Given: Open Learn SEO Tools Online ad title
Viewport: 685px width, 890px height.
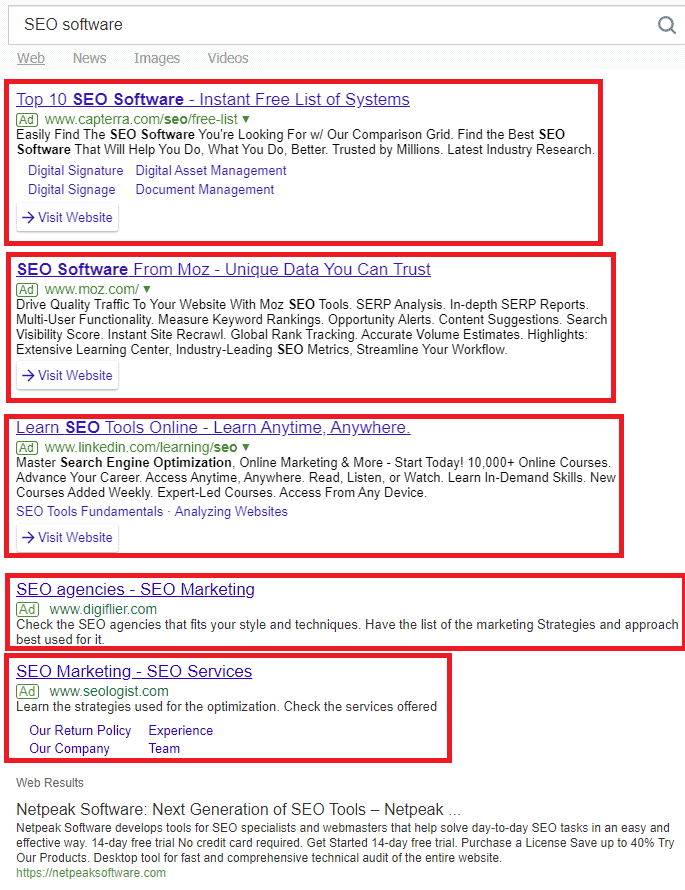Looking at the screenshot, I should 213,427.
